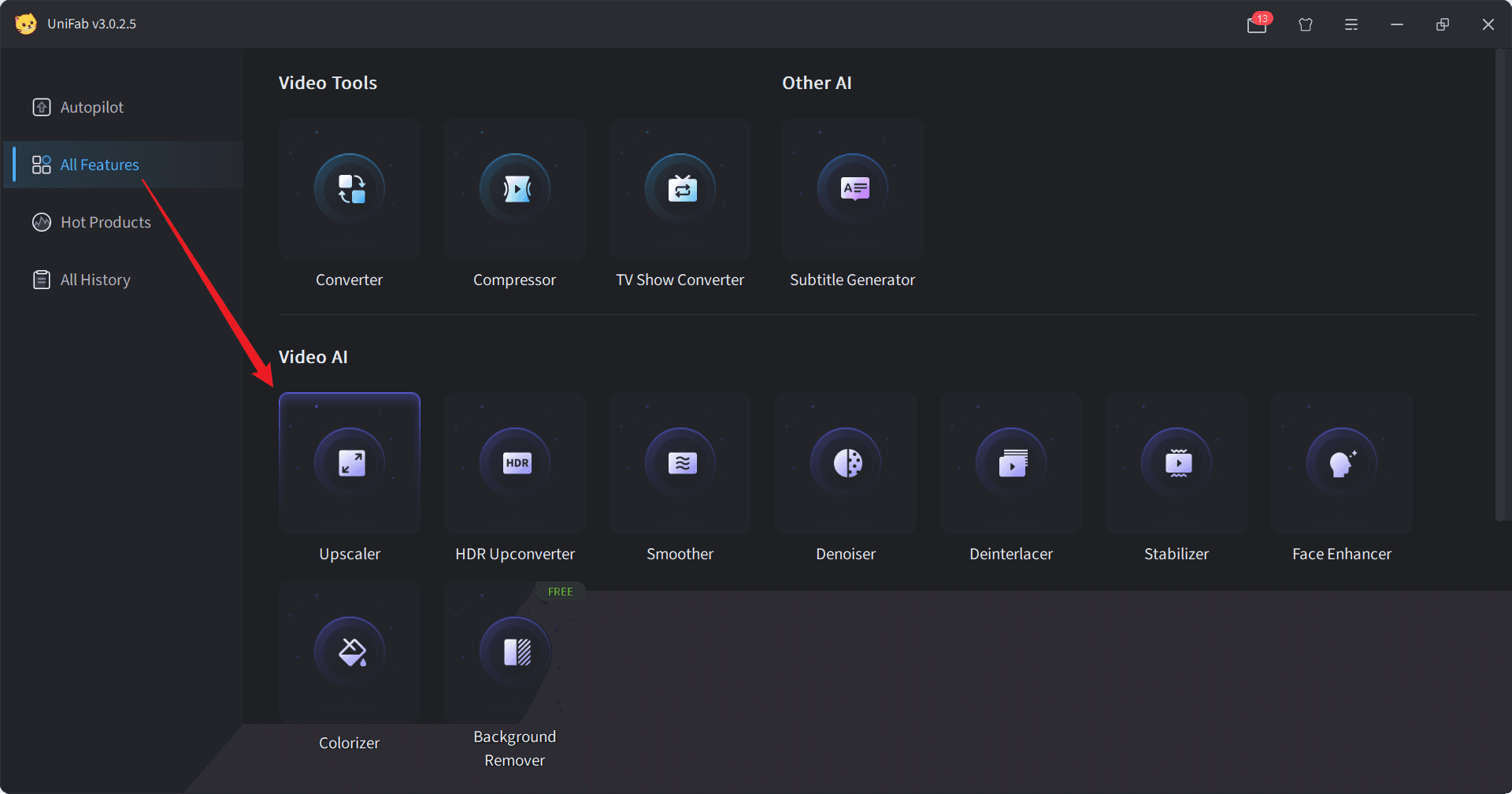Open the Denoiser tool icon
Image resolution: width=1512 pixels, height=794 pixels.
pyautogui.click(x=846, y=463)
